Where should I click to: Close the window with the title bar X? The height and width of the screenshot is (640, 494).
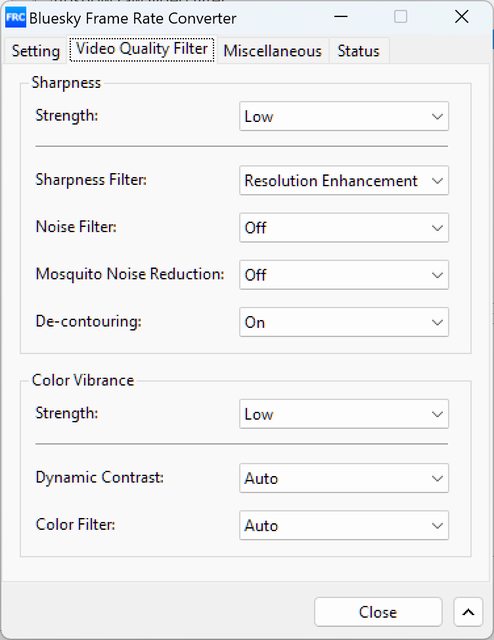[x=462, y=17]
